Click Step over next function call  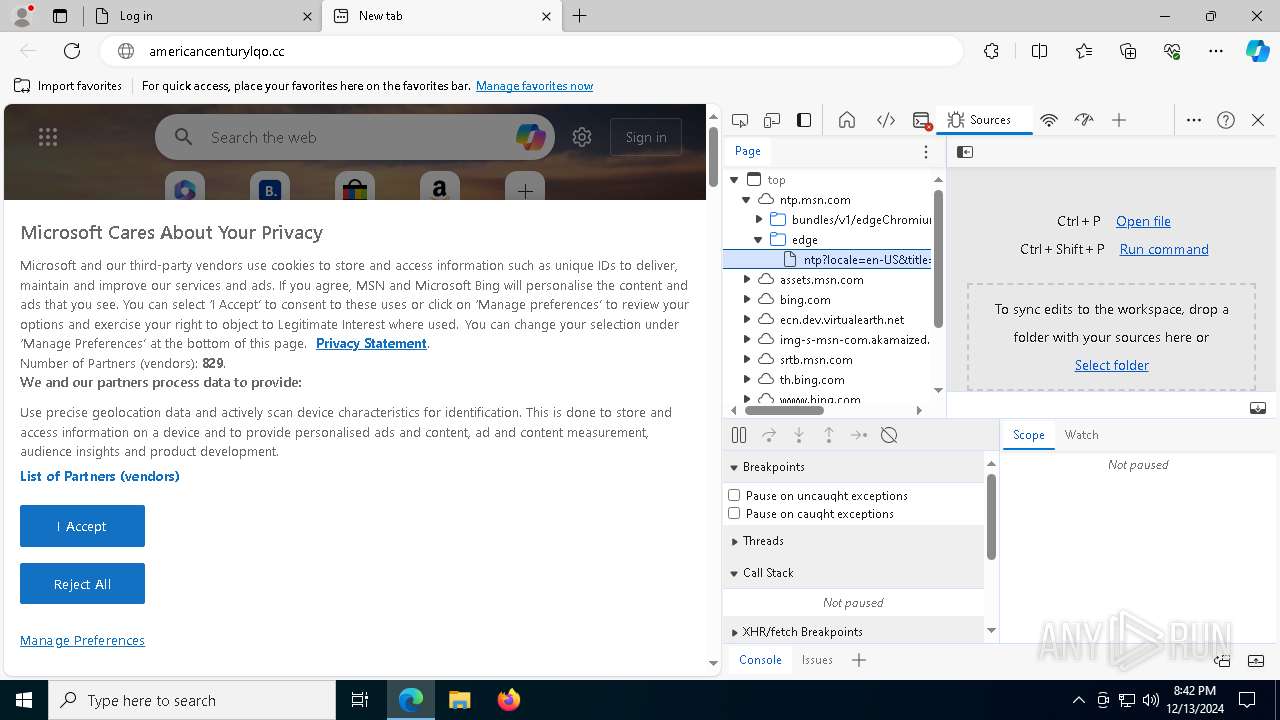tap(769, 435)
